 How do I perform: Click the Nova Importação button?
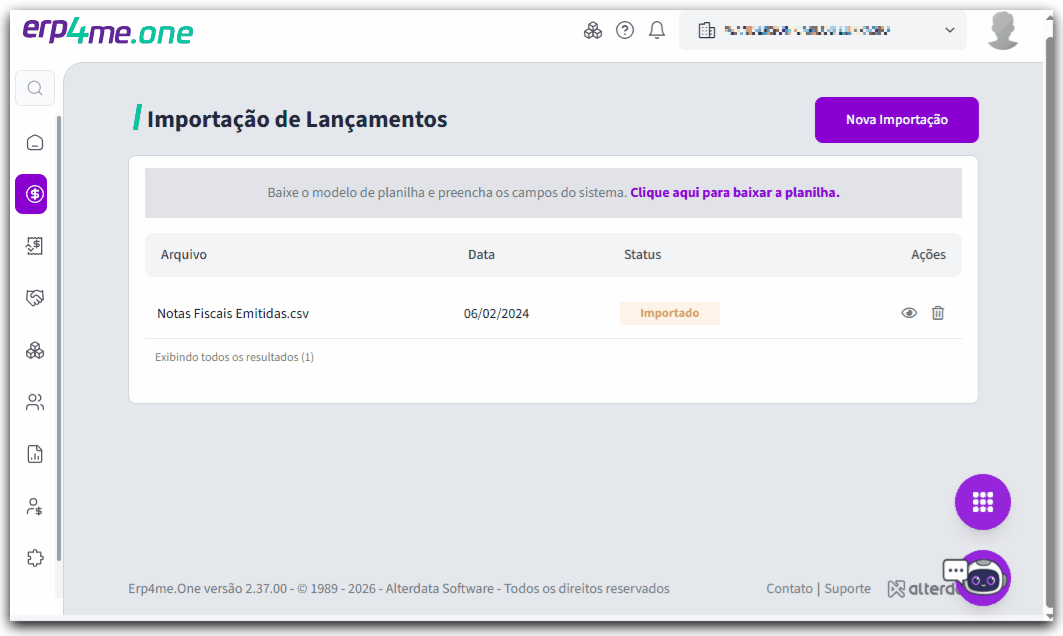(x=896, y=119)
